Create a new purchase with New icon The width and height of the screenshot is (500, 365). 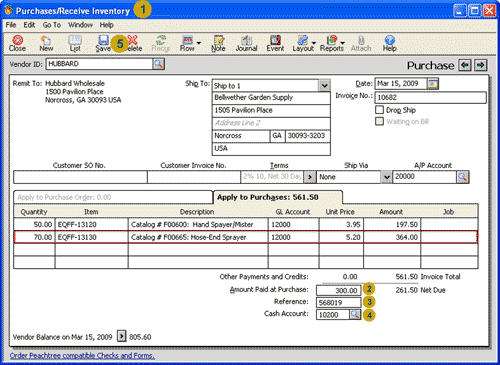pyautogui.click(x=46, y=43)
